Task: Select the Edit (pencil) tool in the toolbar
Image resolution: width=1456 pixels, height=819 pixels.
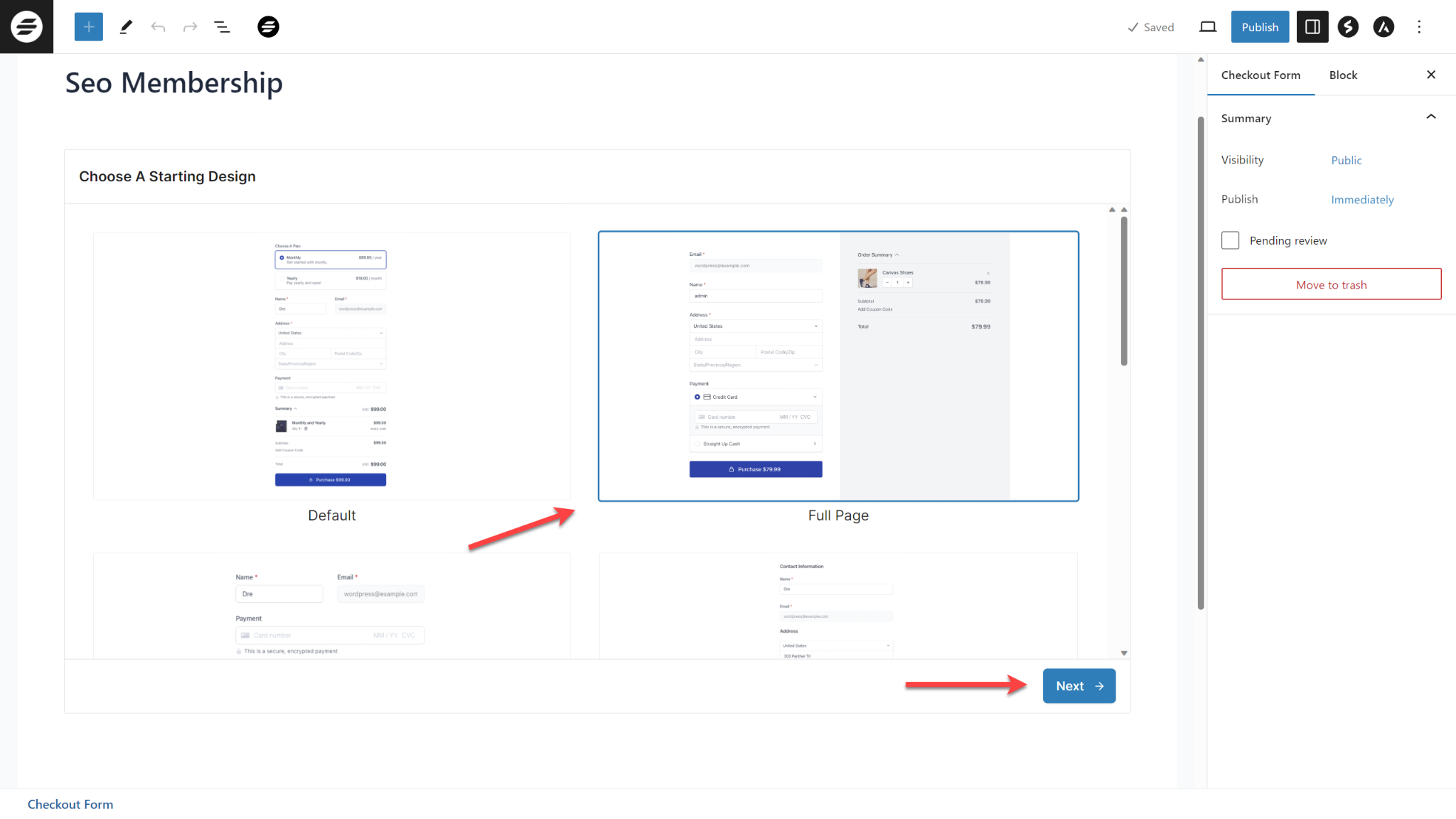Action: 127,26
